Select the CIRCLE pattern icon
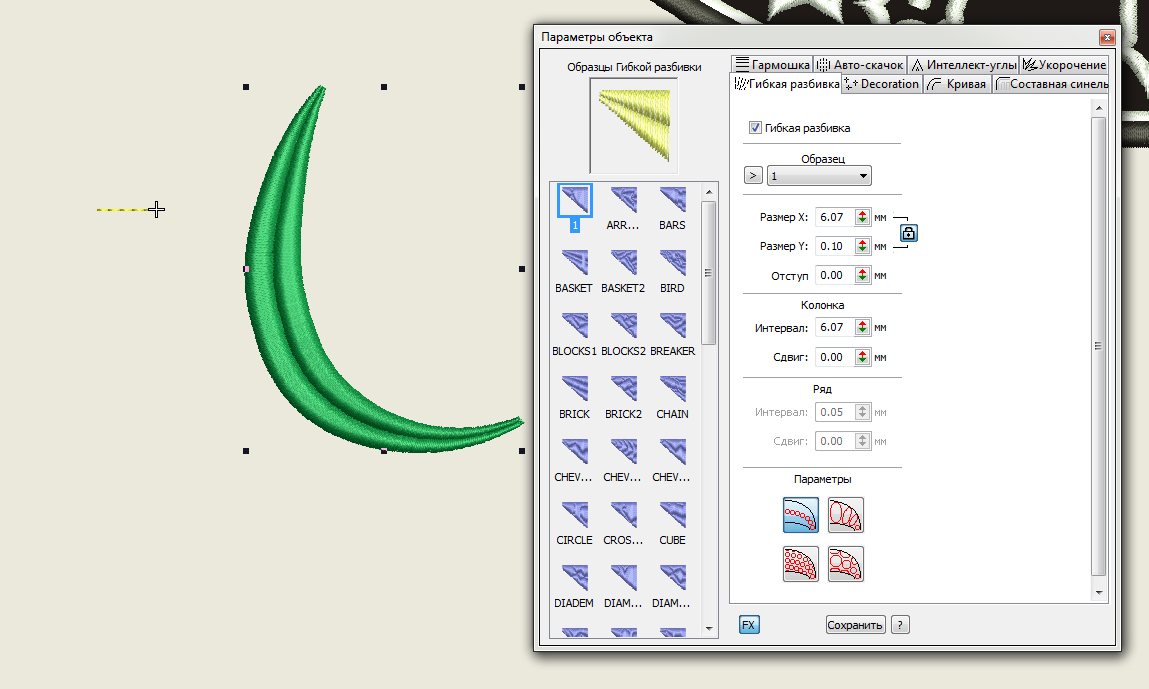Image resolution: width=1149 pixels, height=689 pixels. click(574, 515)
